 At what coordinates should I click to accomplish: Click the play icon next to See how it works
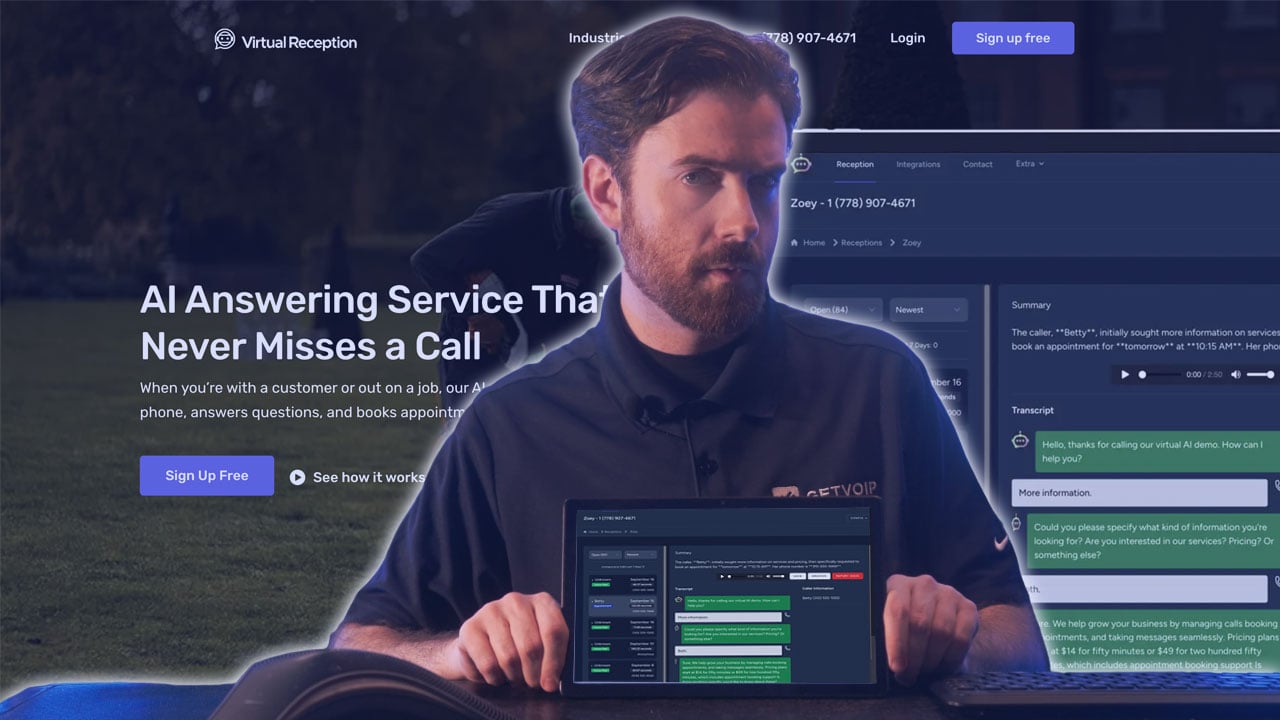coord(297,478)
